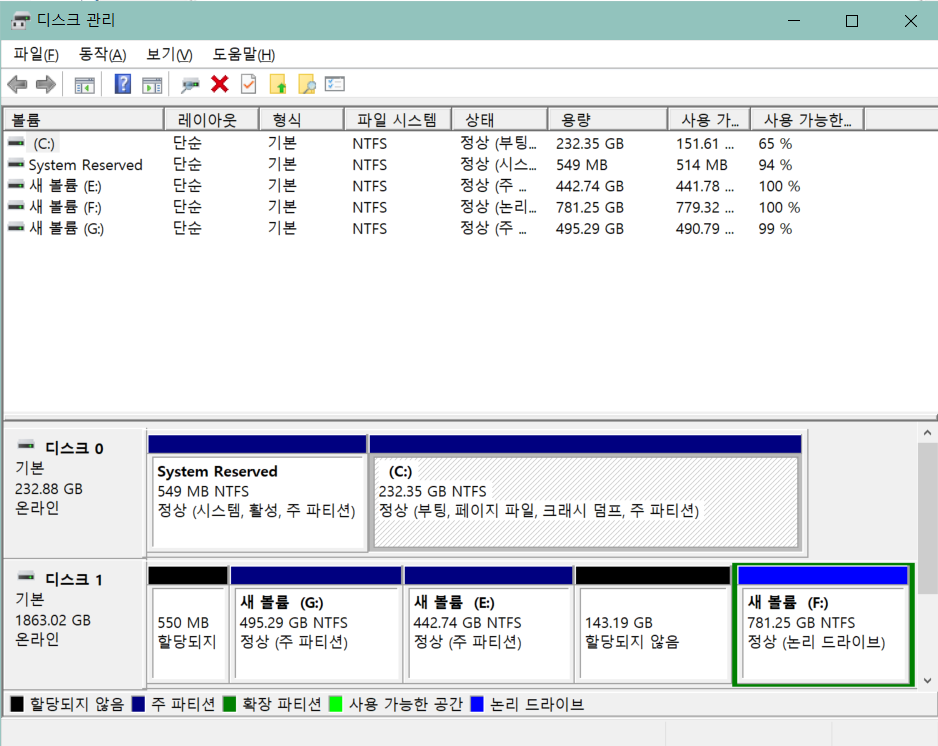Click the back navigation arrow in the toolbar

tap(17, 84)
